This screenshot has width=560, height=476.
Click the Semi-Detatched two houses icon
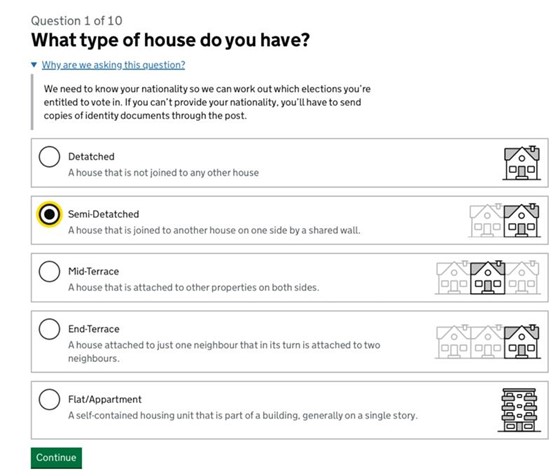pyautogui.click(x=504, y=220)
